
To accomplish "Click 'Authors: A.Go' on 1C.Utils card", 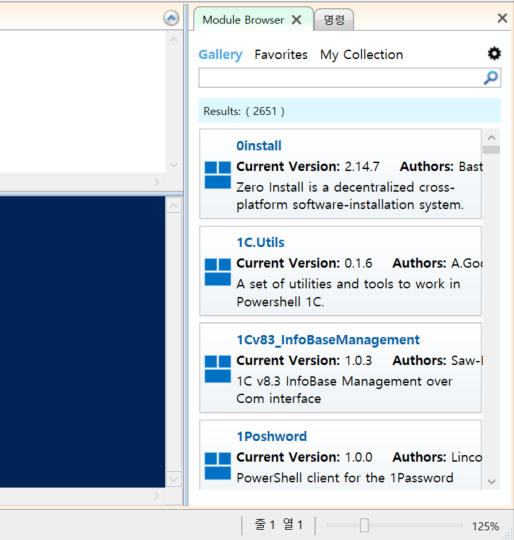I will 438,263.
